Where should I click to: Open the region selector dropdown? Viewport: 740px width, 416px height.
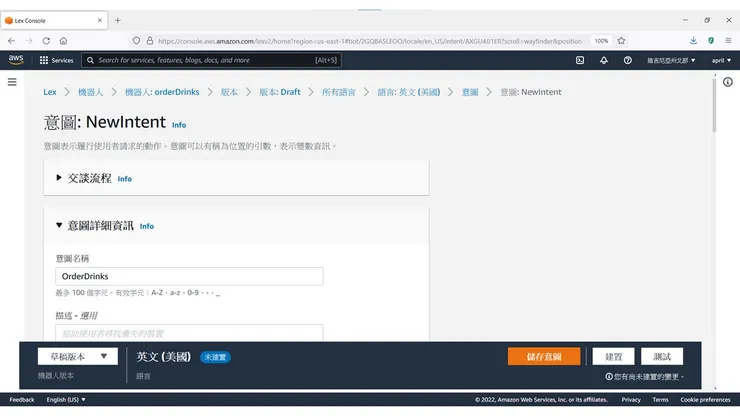[x=671, y=60]
